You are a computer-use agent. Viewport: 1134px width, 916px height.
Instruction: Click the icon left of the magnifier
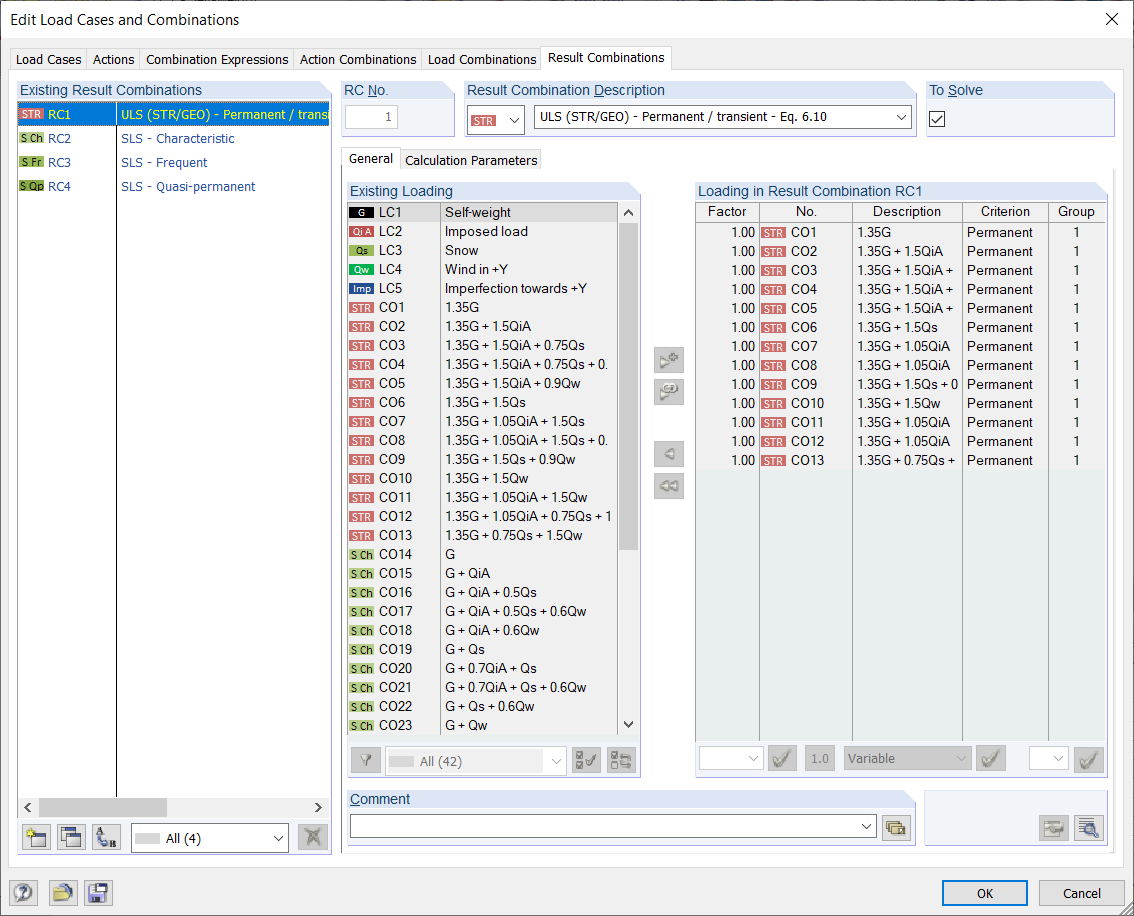1054,828
